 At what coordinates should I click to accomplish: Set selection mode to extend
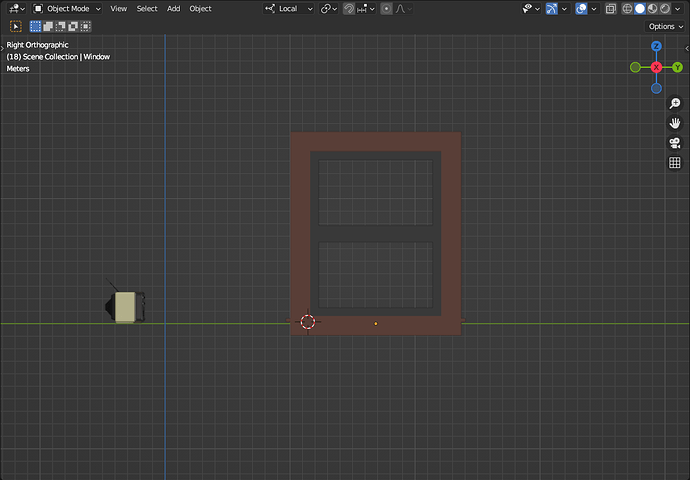pos(48,26)
